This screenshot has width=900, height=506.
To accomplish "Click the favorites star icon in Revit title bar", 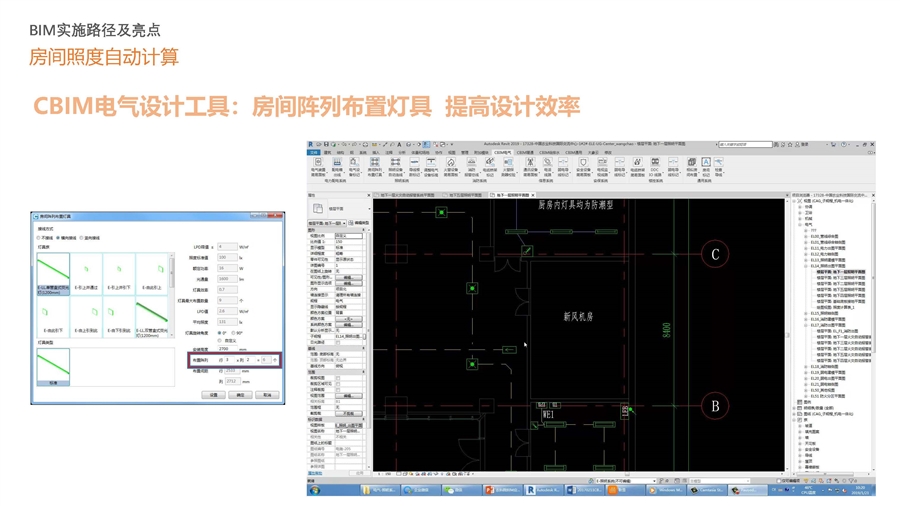I will tap(790, 145).
